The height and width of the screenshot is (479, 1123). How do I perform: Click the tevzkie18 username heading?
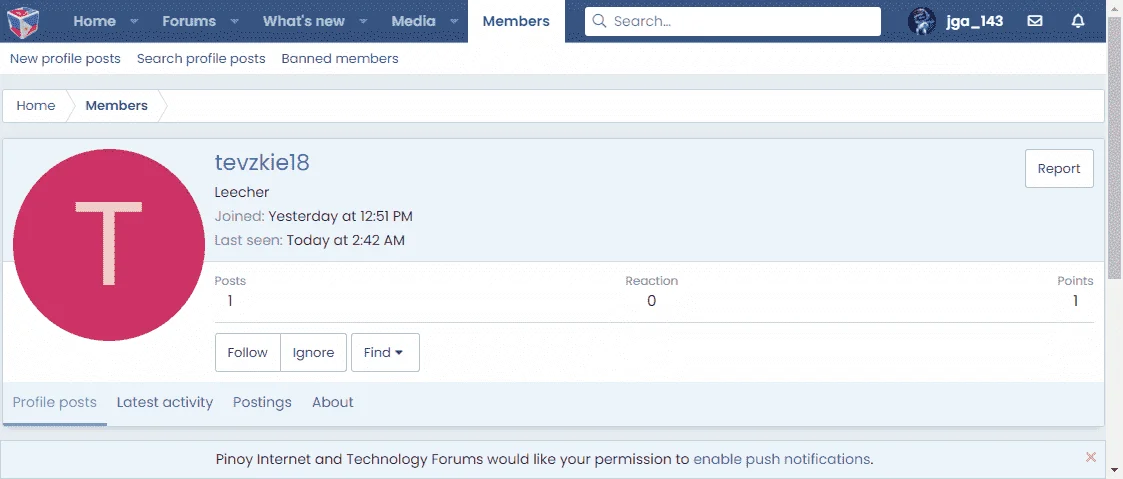[262, 163]
